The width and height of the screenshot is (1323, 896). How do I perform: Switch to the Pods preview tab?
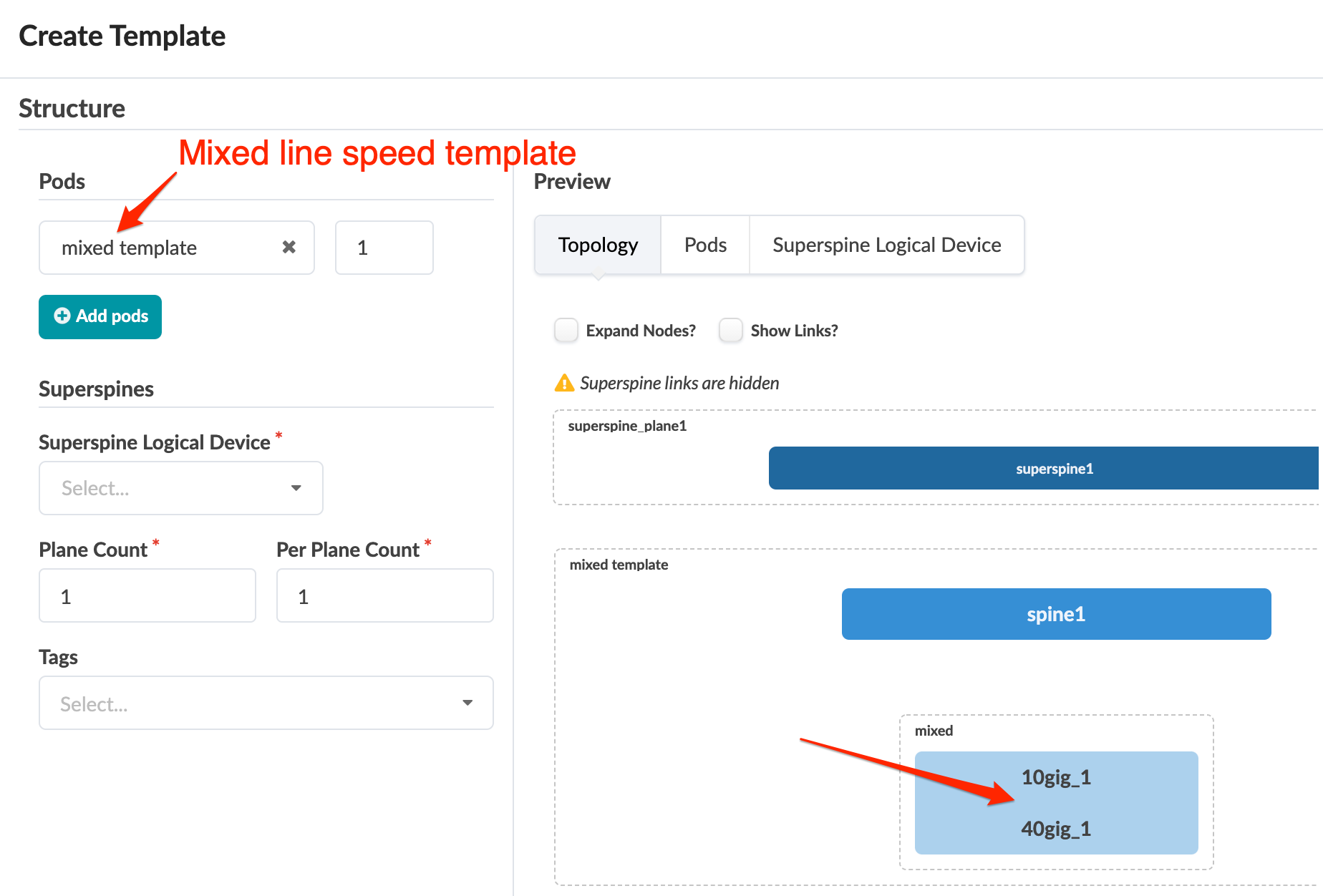point(705,245)
